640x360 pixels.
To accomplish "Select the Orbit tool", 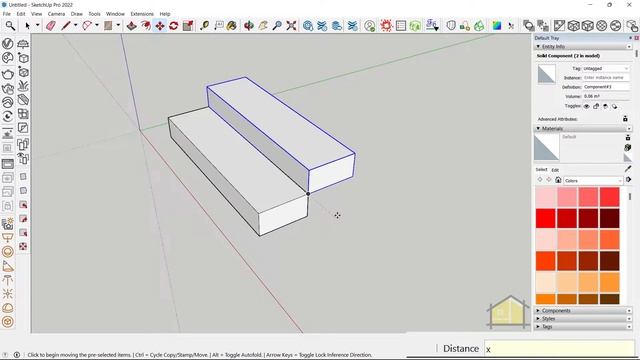I will click(x=249, y=26).
